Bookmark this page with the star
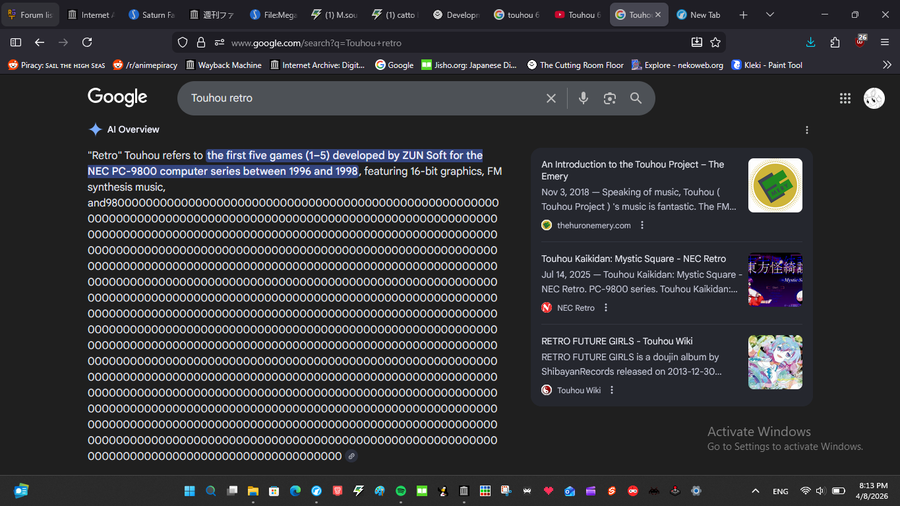This screenshot has height=506, width=900. point(715,42)
